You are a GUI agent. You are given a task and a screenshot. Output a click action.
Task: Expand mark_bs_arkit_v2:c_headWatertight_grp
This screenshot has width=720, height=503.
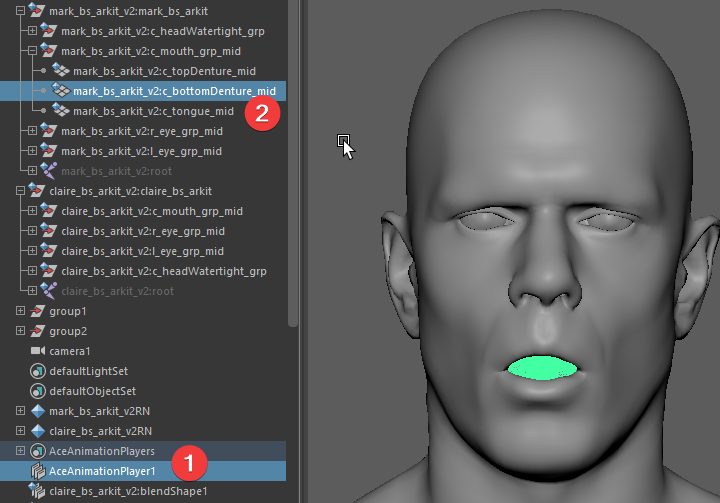coord(32,31)
